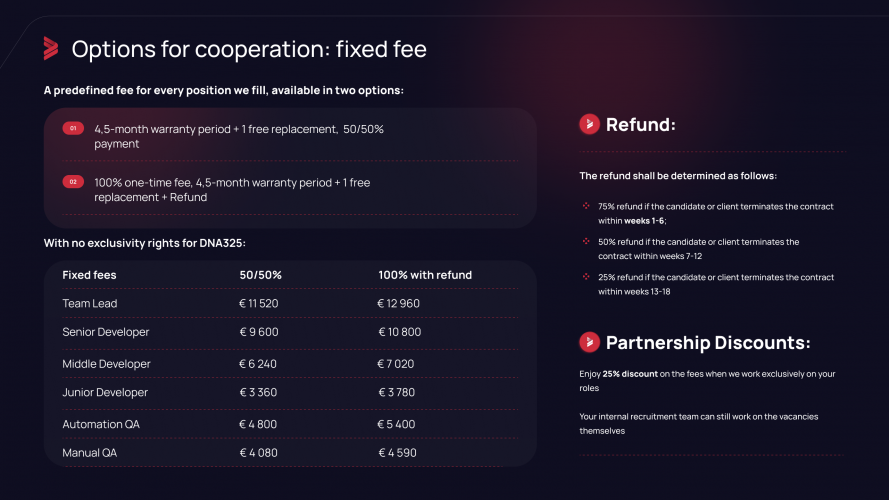Click the "Senior Developer" row label
This screenshot has height=500, width=889.
[x=105, y=332]
